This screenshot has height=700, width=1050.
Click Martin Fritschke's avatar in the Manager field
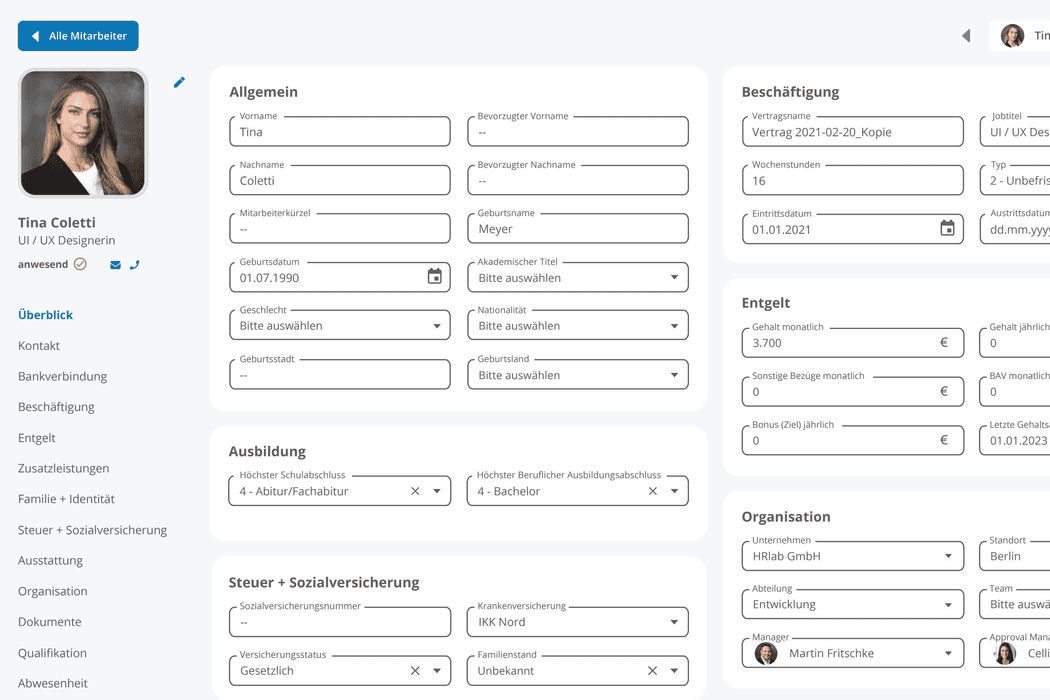[x=766, y=652]
